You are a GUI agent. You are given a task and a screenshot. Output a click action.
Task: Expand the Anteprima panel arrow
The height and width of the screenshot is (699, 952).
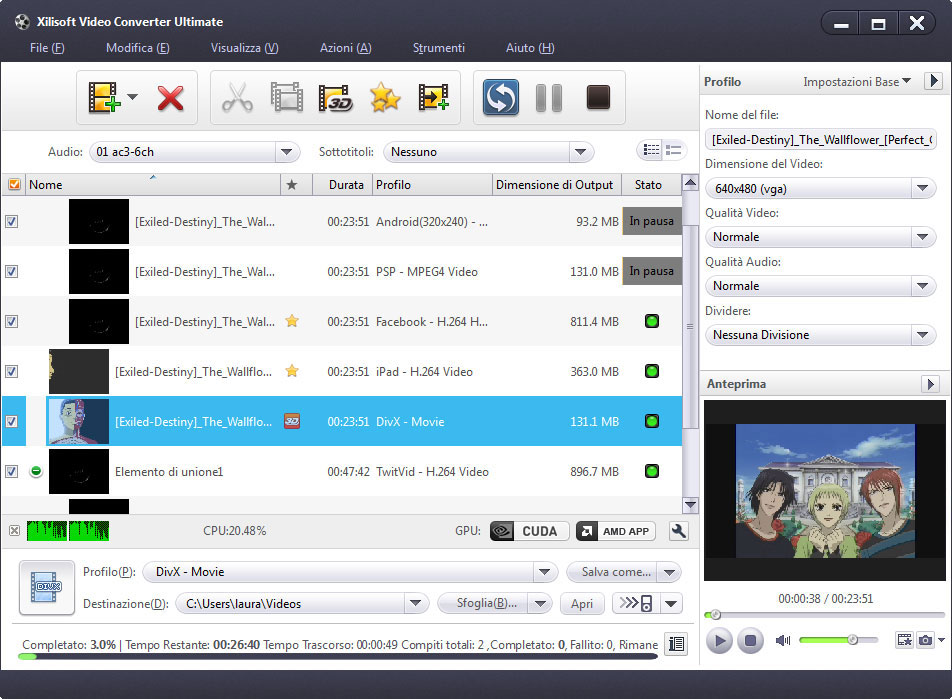pyautogui.click(x=930, y=384)
